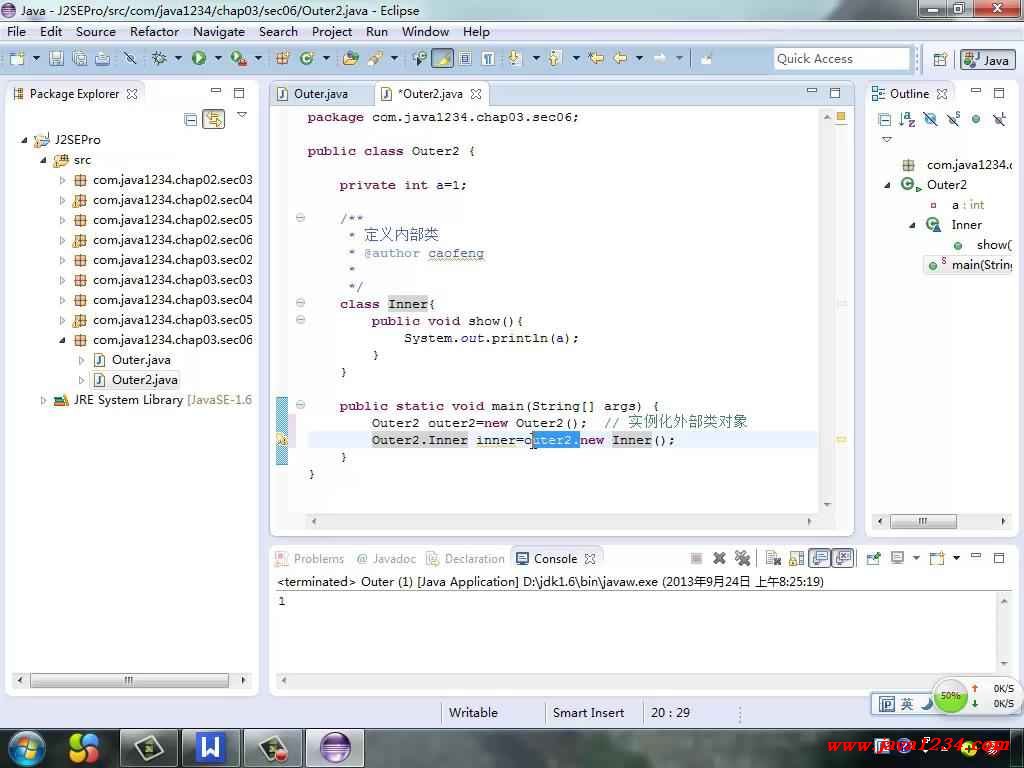Open the Run button dropdown arrow
1024x768 pixels.
coord(216,59)
